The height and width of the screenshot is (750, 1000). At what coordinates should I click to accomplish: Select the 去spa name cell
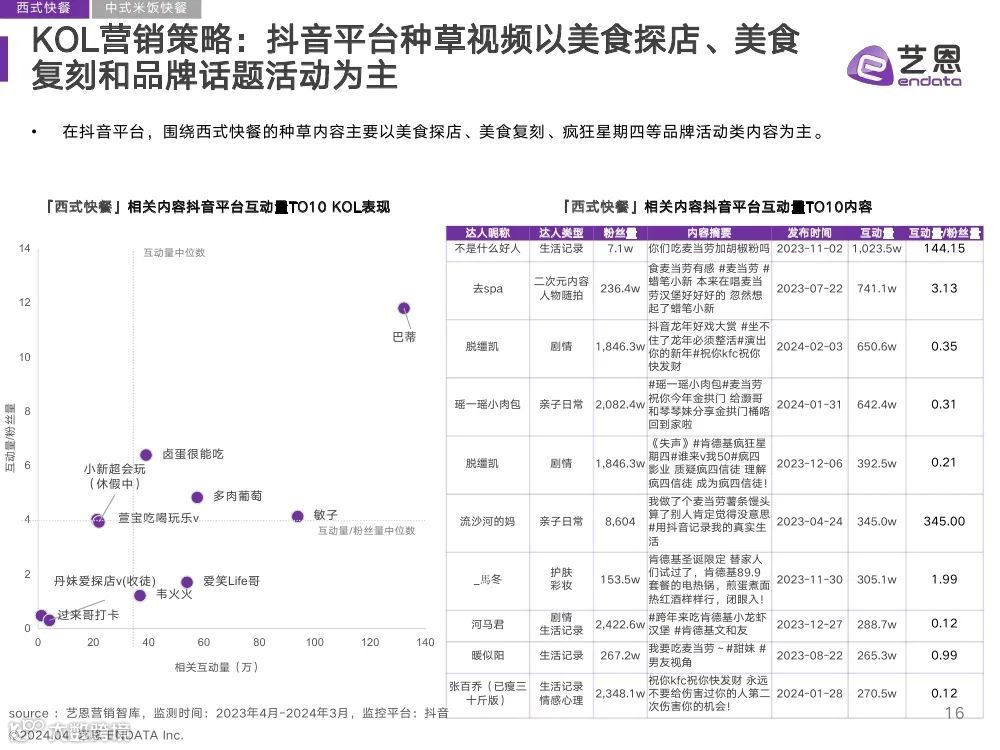coord(487,289)
